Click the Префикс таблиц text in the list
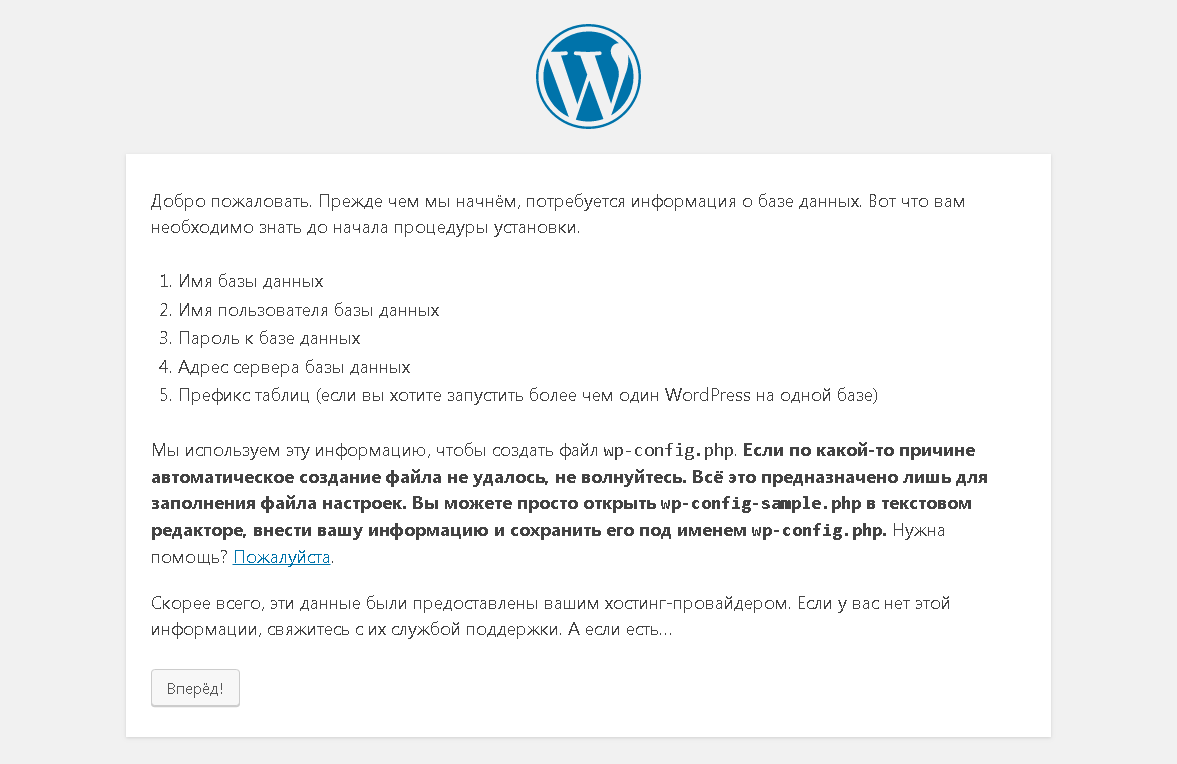Viewport: 1177px width, 764px height. click(244, 396)
